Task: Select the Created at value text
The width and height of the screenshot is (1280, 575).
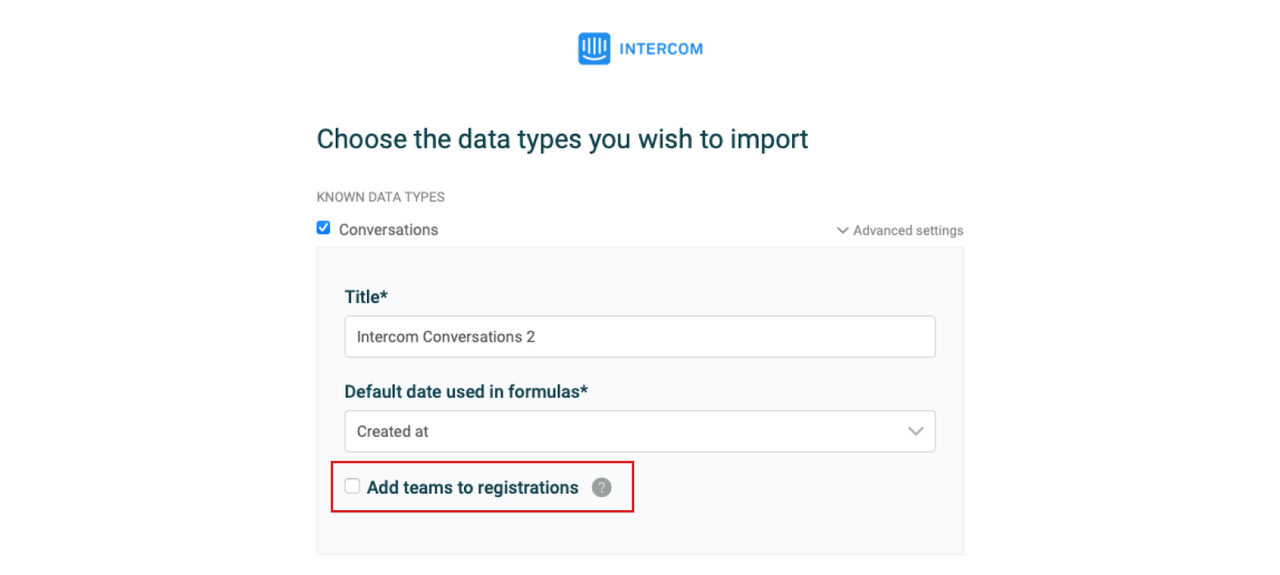Action: click(x=393, y=432)
